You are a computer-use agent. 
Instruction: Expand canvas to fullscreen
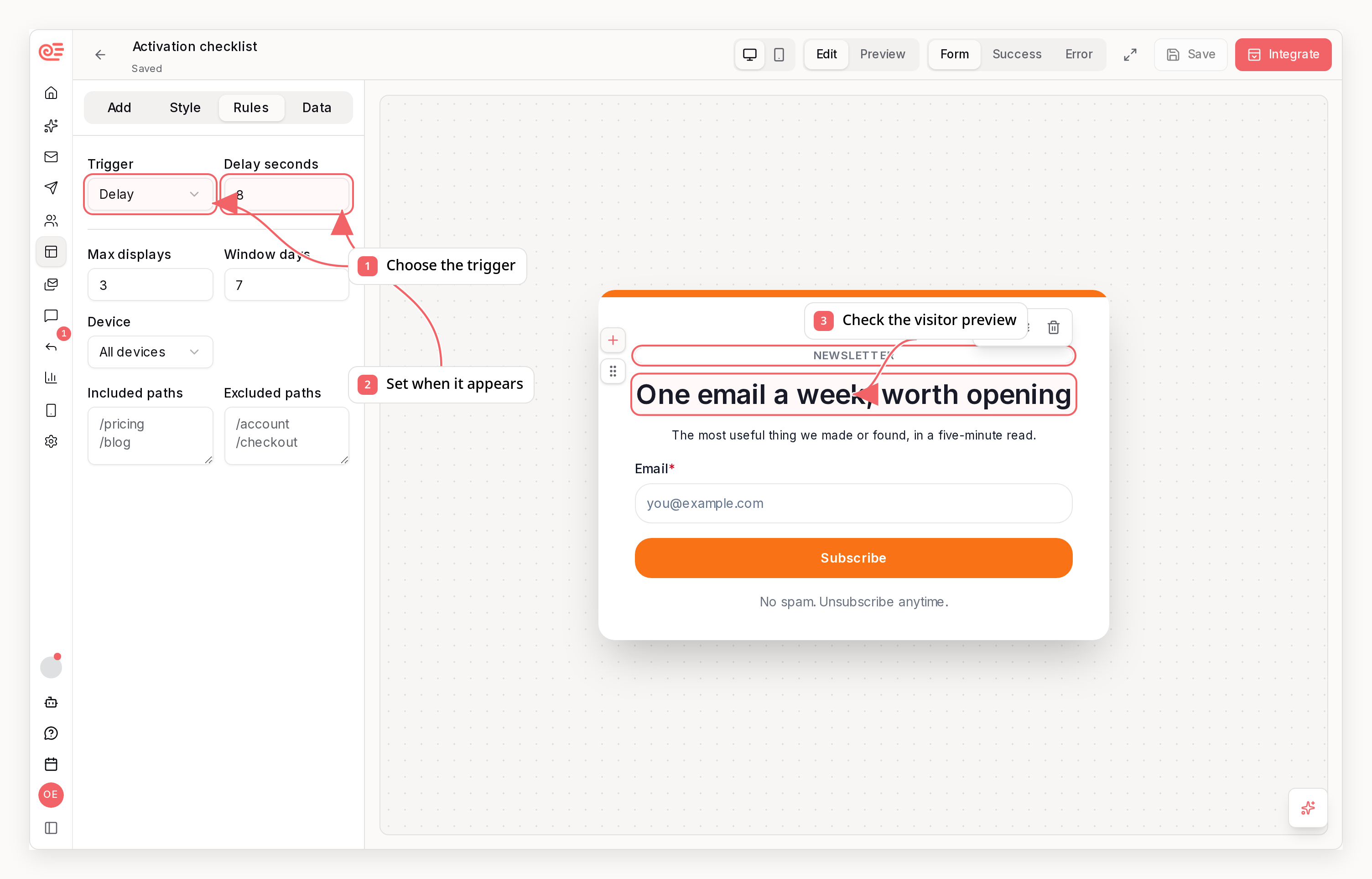pos(1130,55)
